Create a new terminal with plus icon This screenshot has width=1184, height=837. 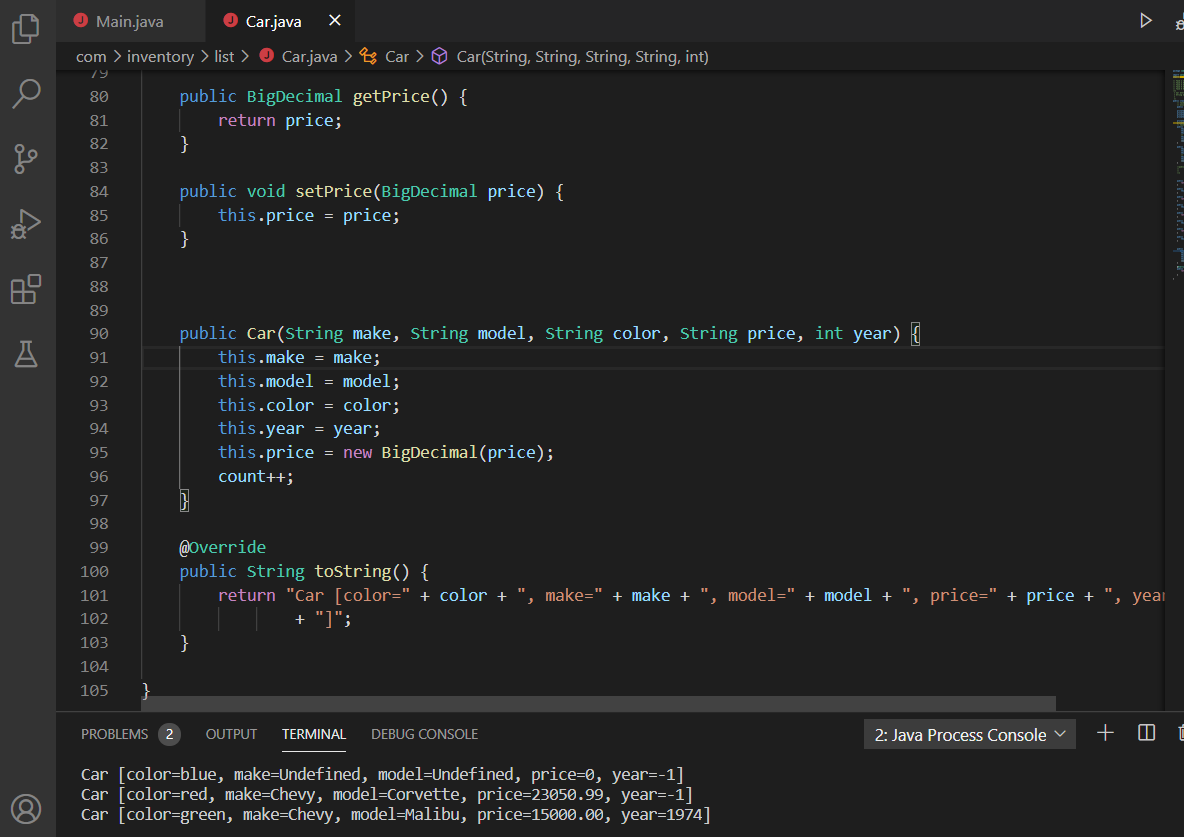click(x=1105, y=733)
